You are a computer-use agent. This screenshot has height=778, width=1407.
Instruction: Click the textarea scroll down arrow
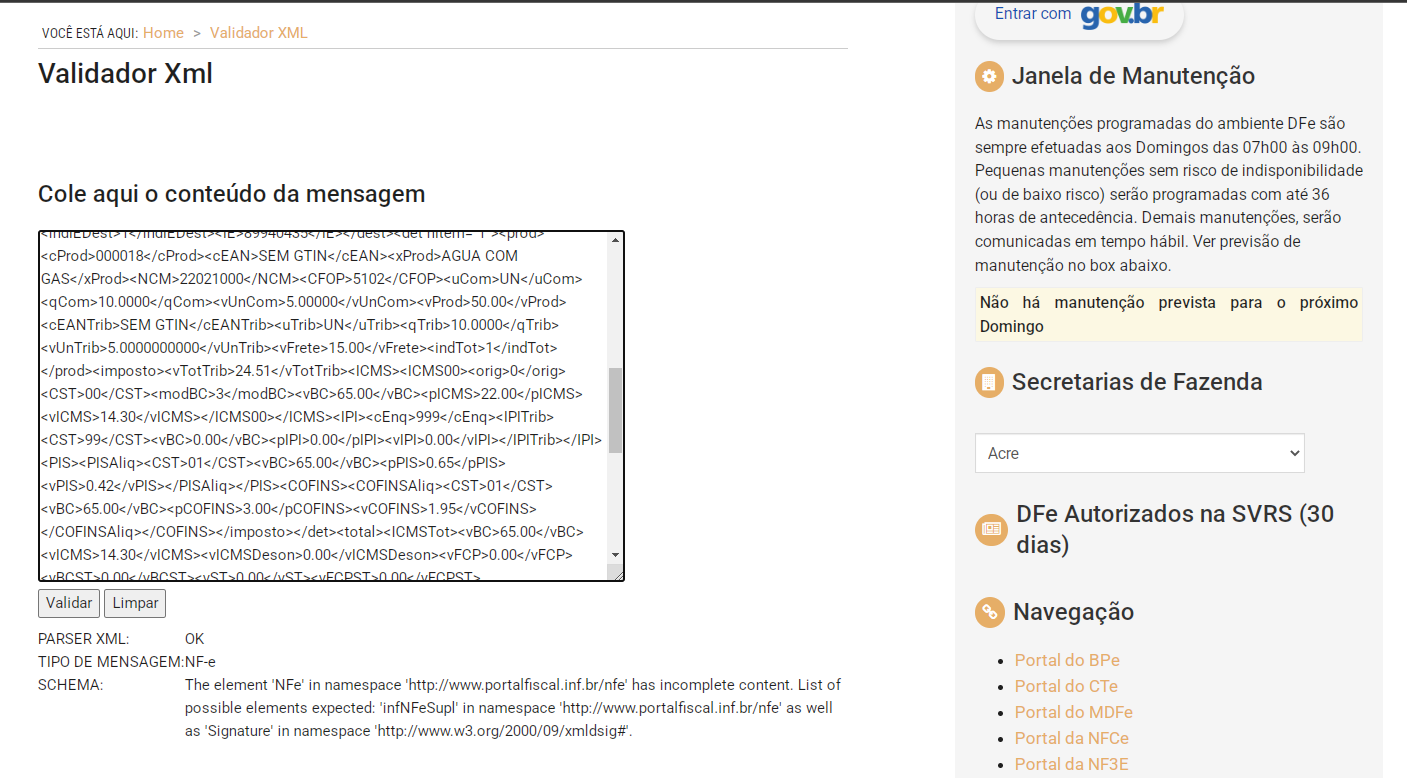[615, 555]
